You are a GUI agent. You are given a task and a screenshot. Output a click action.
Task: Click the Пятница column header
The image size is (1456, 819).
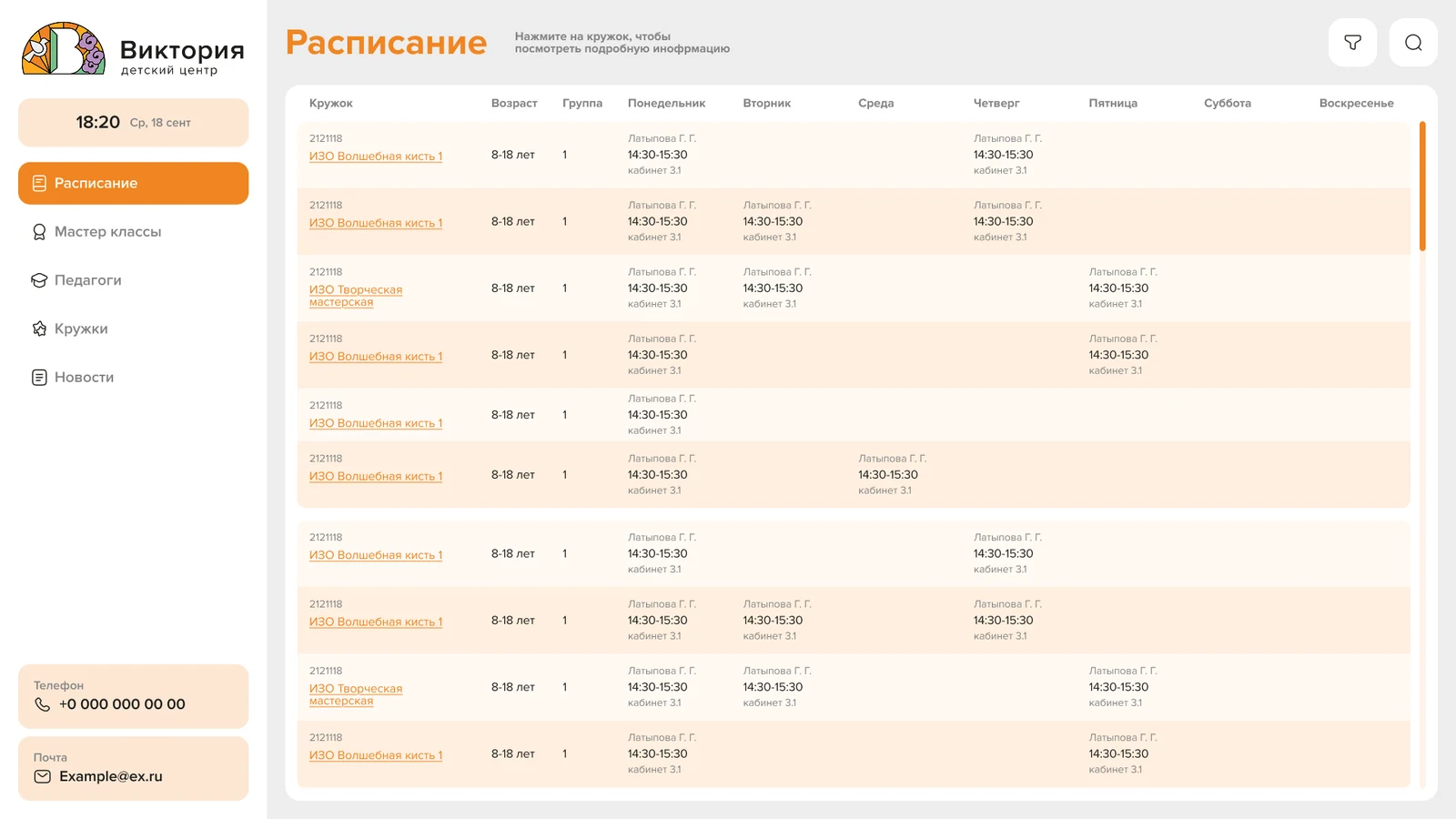pyautogui.click(x=1113, y=104)
